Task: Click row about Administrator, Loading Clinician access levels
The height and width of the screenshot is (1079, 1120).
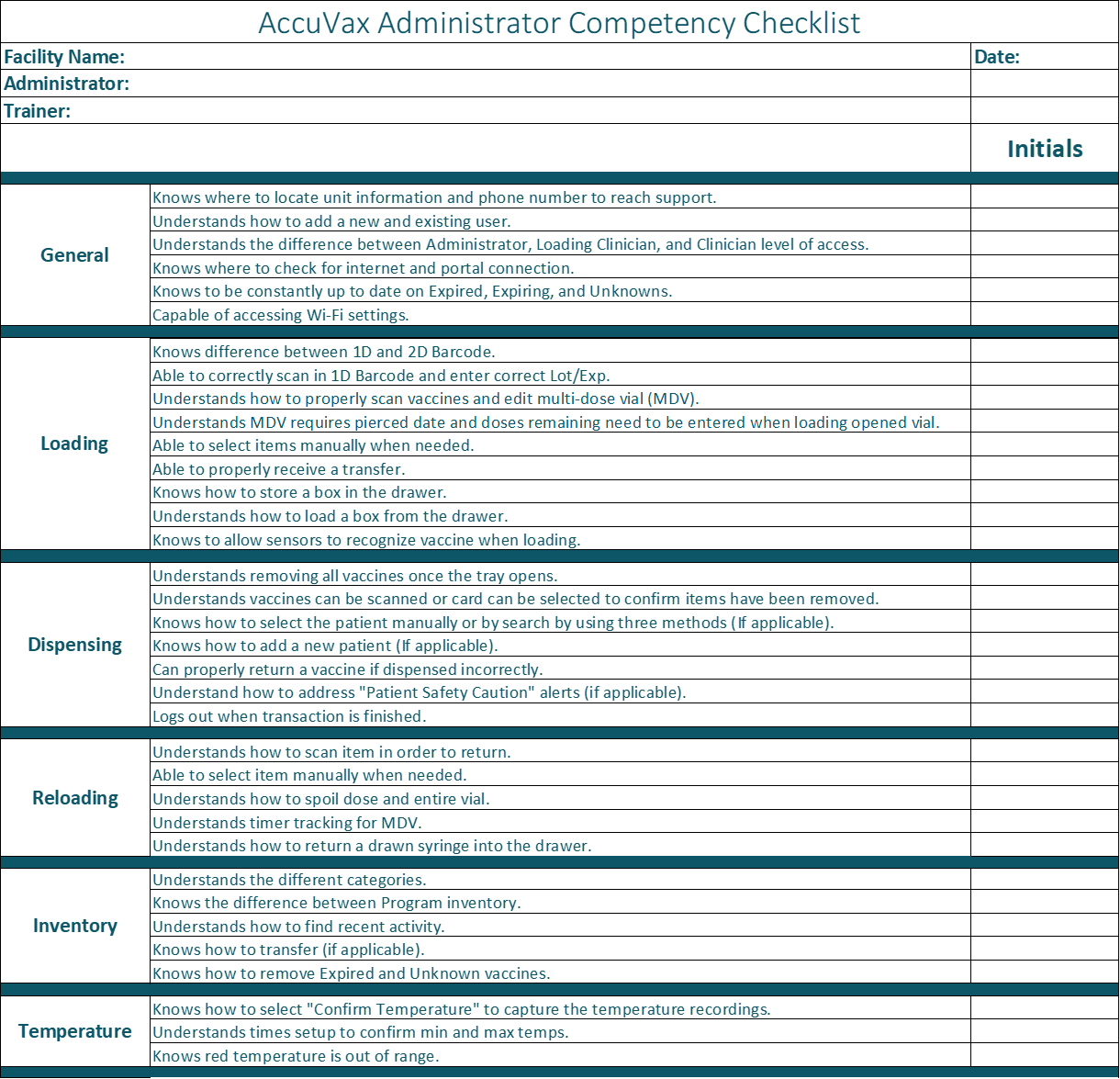Action: pyautogui.click(x=560, y=243)
